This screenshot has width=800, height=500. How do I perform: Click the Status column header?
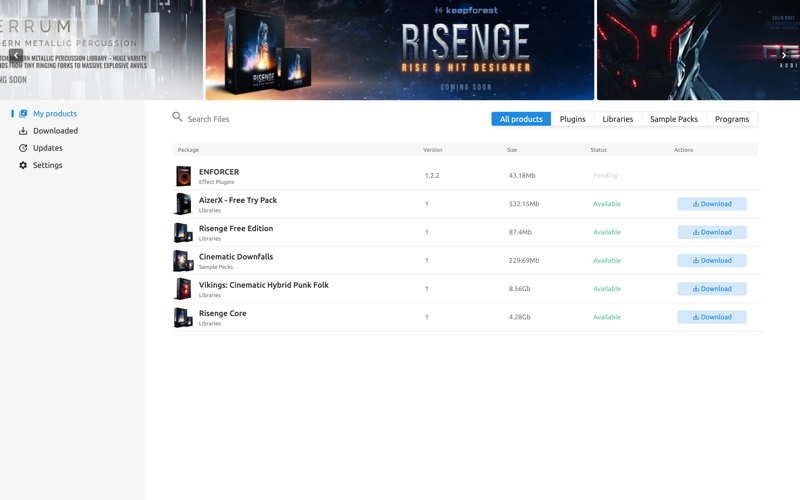tap(598, 150)
